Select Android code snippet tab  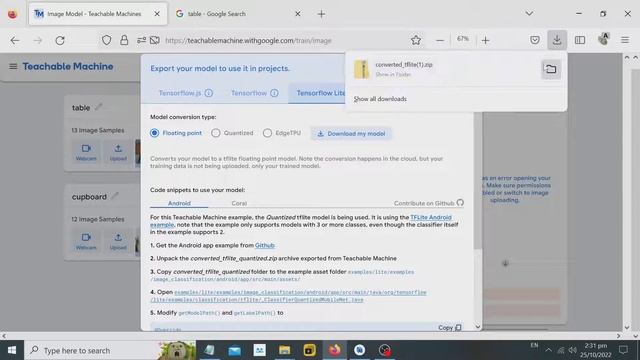click(179, 203)
